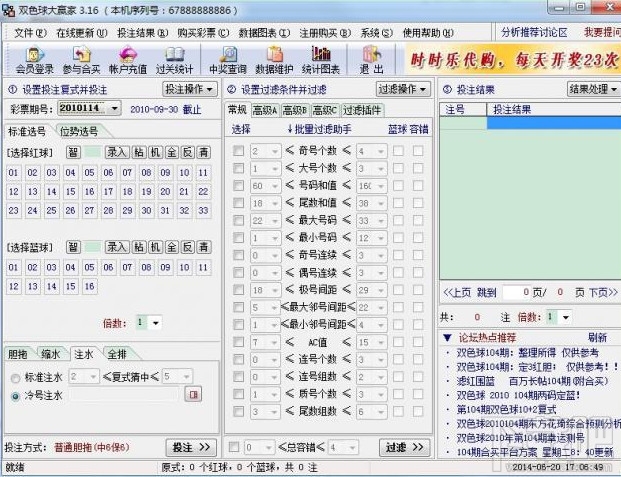The height and width of the screenshot is (477, 621).
Task: Click the 数据维护 data maintenance icon
Action: (274, 60)
